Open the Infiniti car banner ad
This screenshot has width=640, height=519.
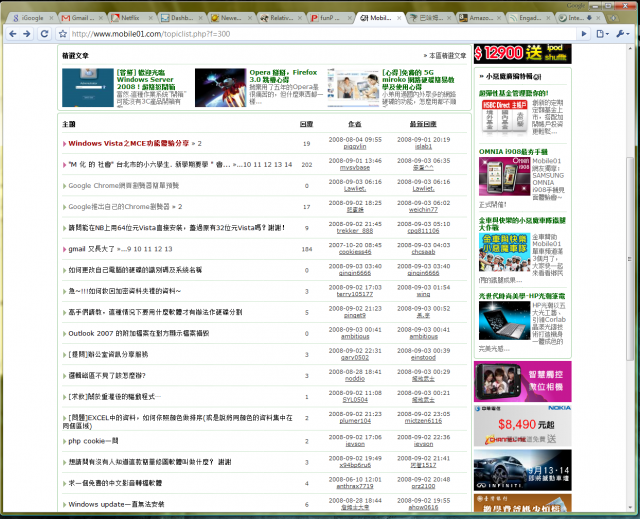[522, 470]
